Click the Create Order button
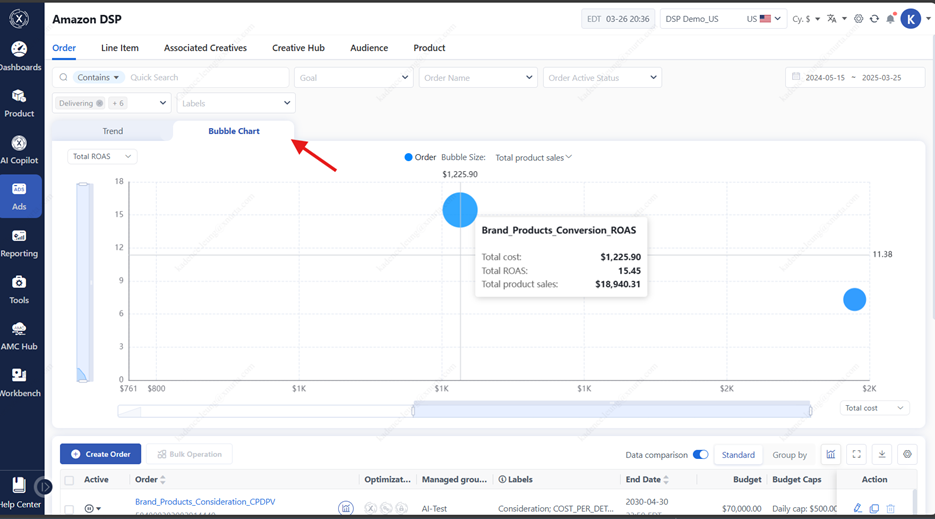935x519 pixels. (100, 454)
